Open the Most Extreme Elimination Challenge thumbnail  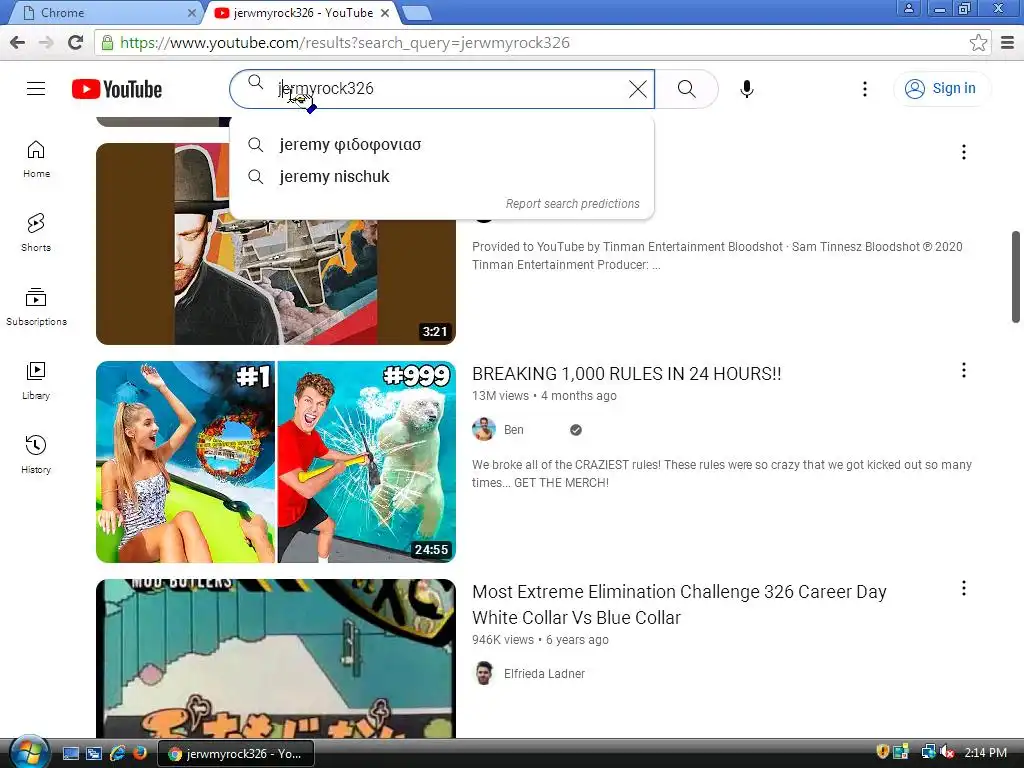(276, 659)
